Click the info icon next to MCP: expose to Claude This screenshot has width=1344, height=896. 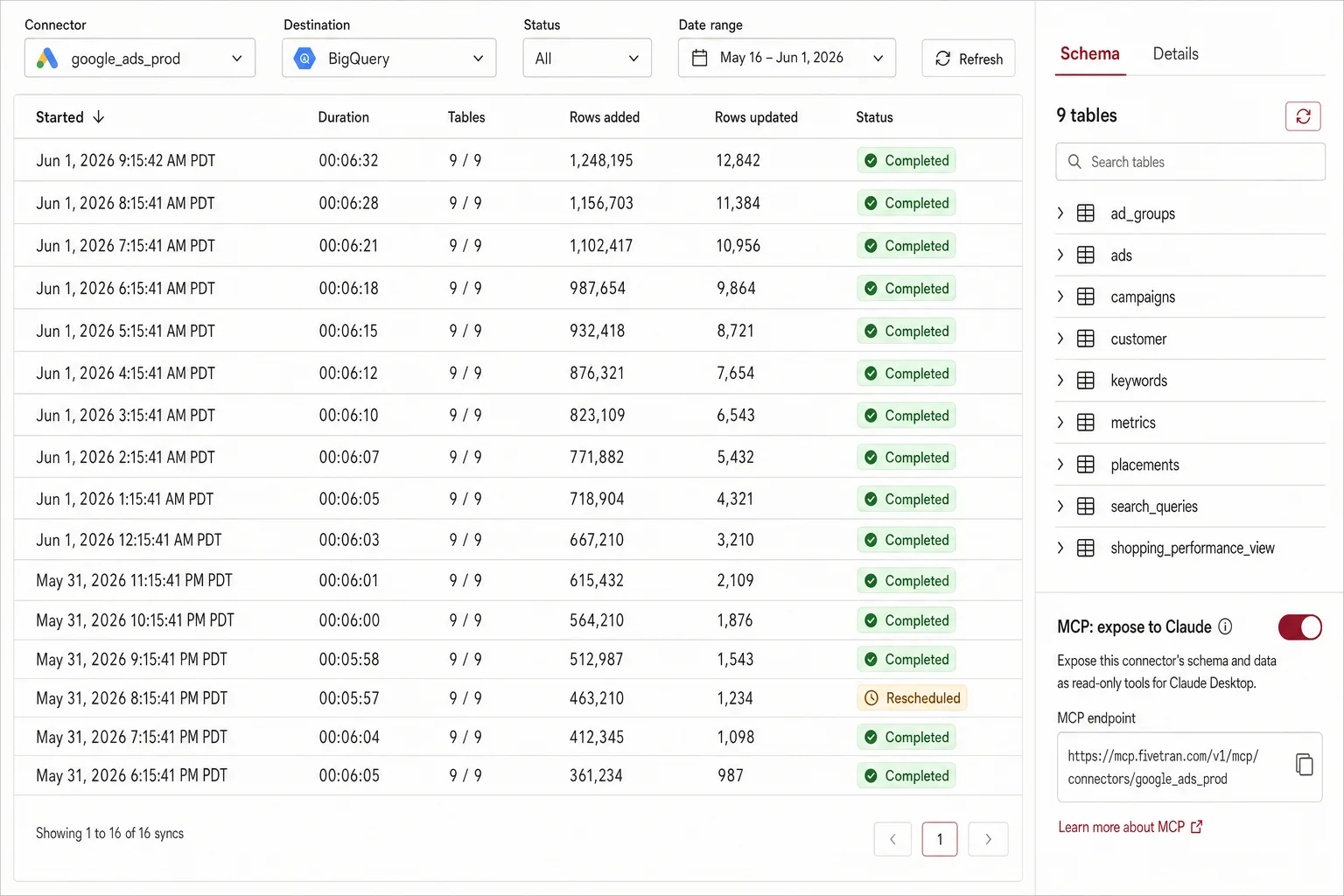click(x=1225, y=626)
